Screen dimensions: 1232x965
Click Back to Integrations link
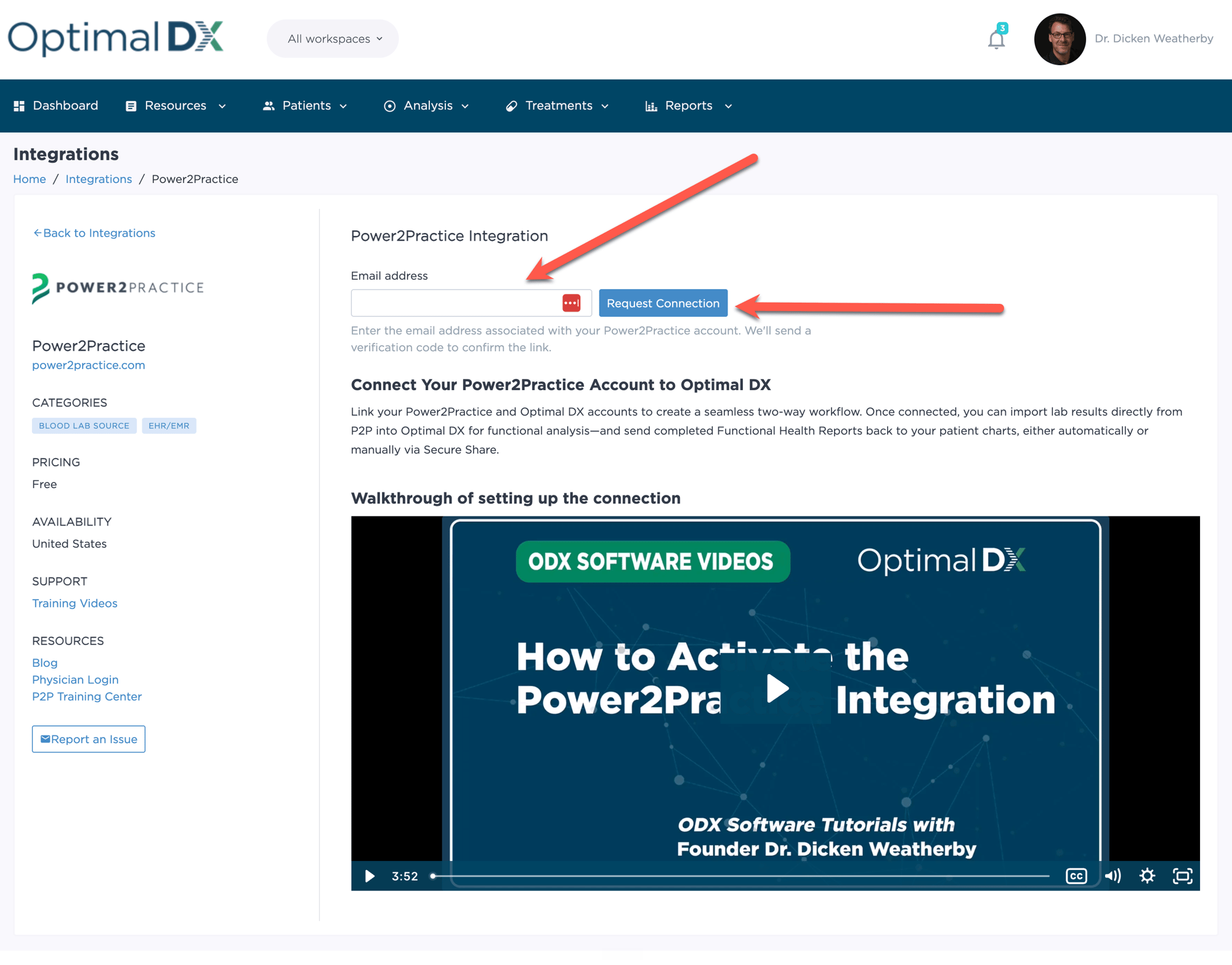pos(94,233)
